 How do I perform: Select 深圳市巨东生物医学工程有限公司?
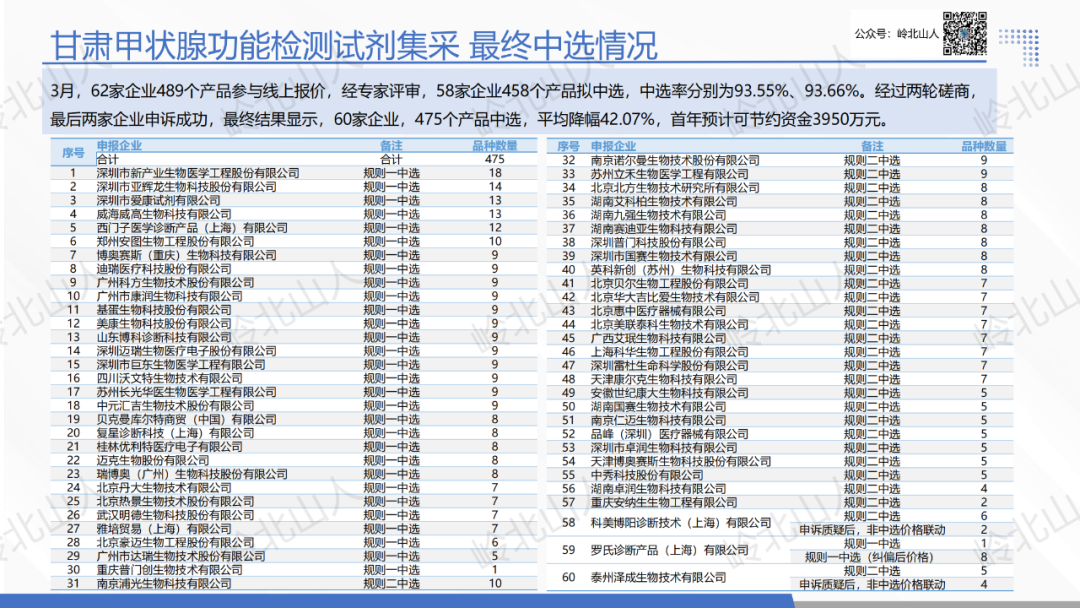point(181,364)
